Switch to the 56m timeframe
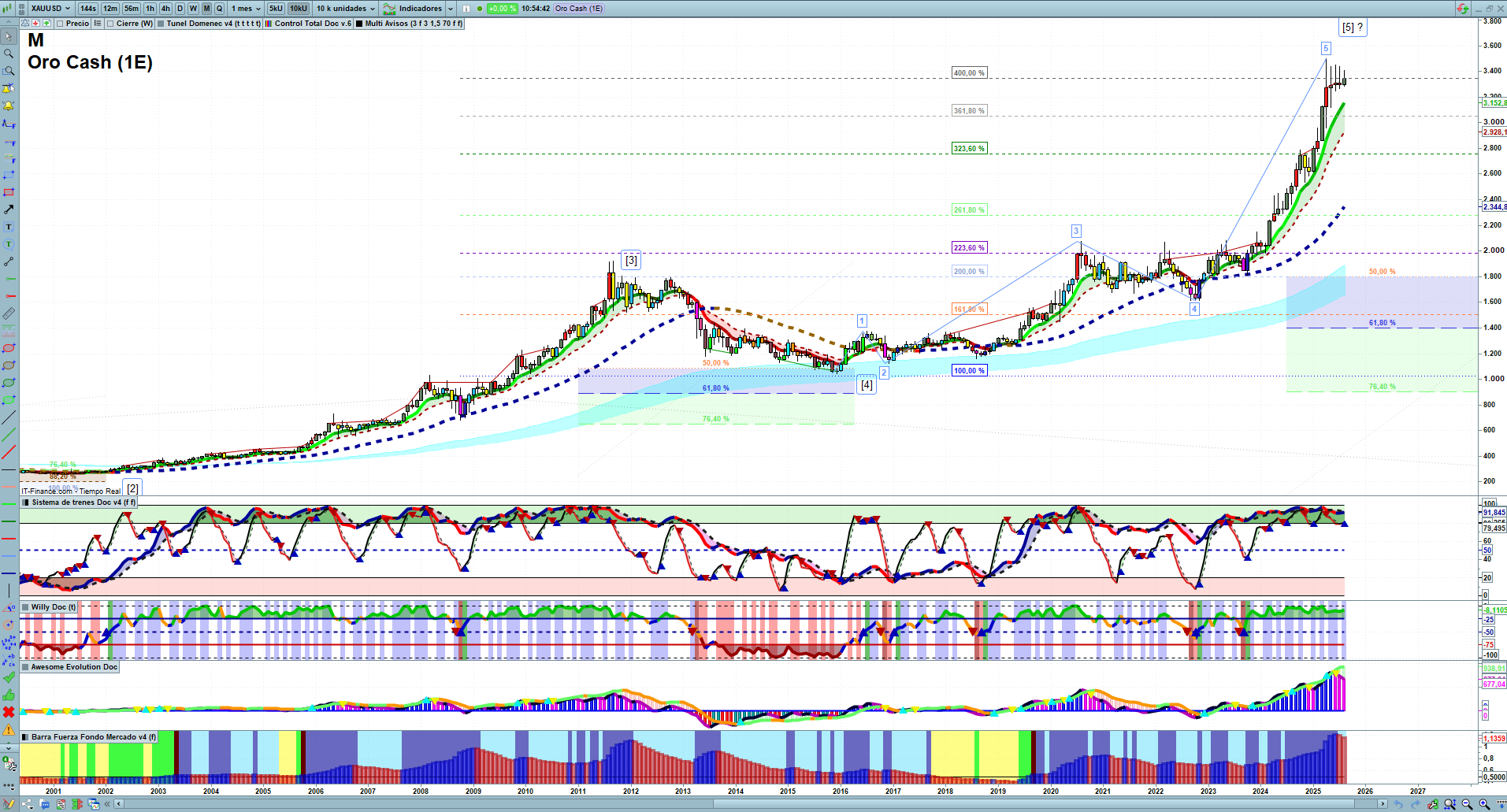Image resolution: width=1507 pixels, height=812 pixels. [132, 9]
